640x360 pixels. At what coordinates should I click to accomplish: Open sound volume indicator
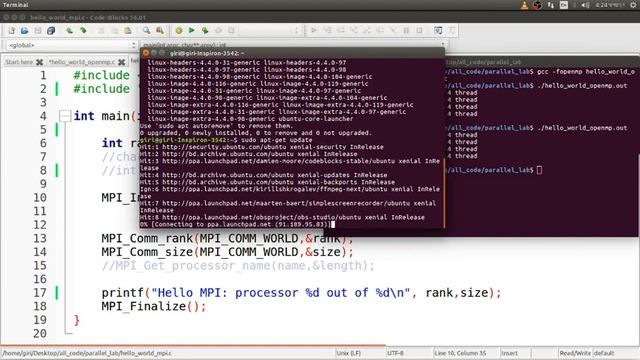(x=585, y=5)
